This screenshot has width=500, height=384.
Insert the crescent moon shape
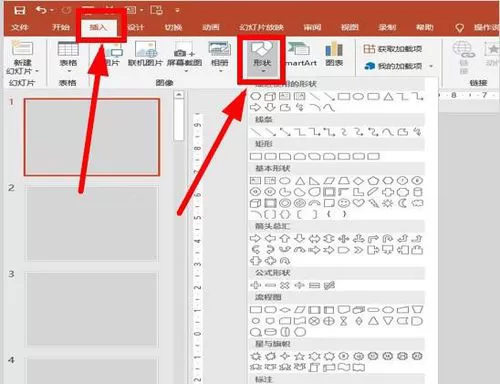tap(403, 203)
